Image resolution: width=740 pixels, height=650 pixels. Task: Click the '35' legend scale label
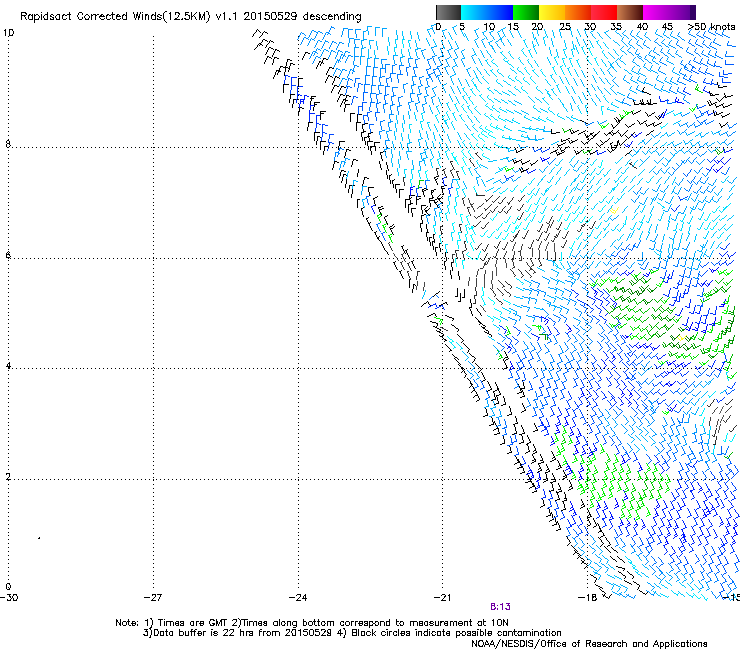tap(616, 27)
